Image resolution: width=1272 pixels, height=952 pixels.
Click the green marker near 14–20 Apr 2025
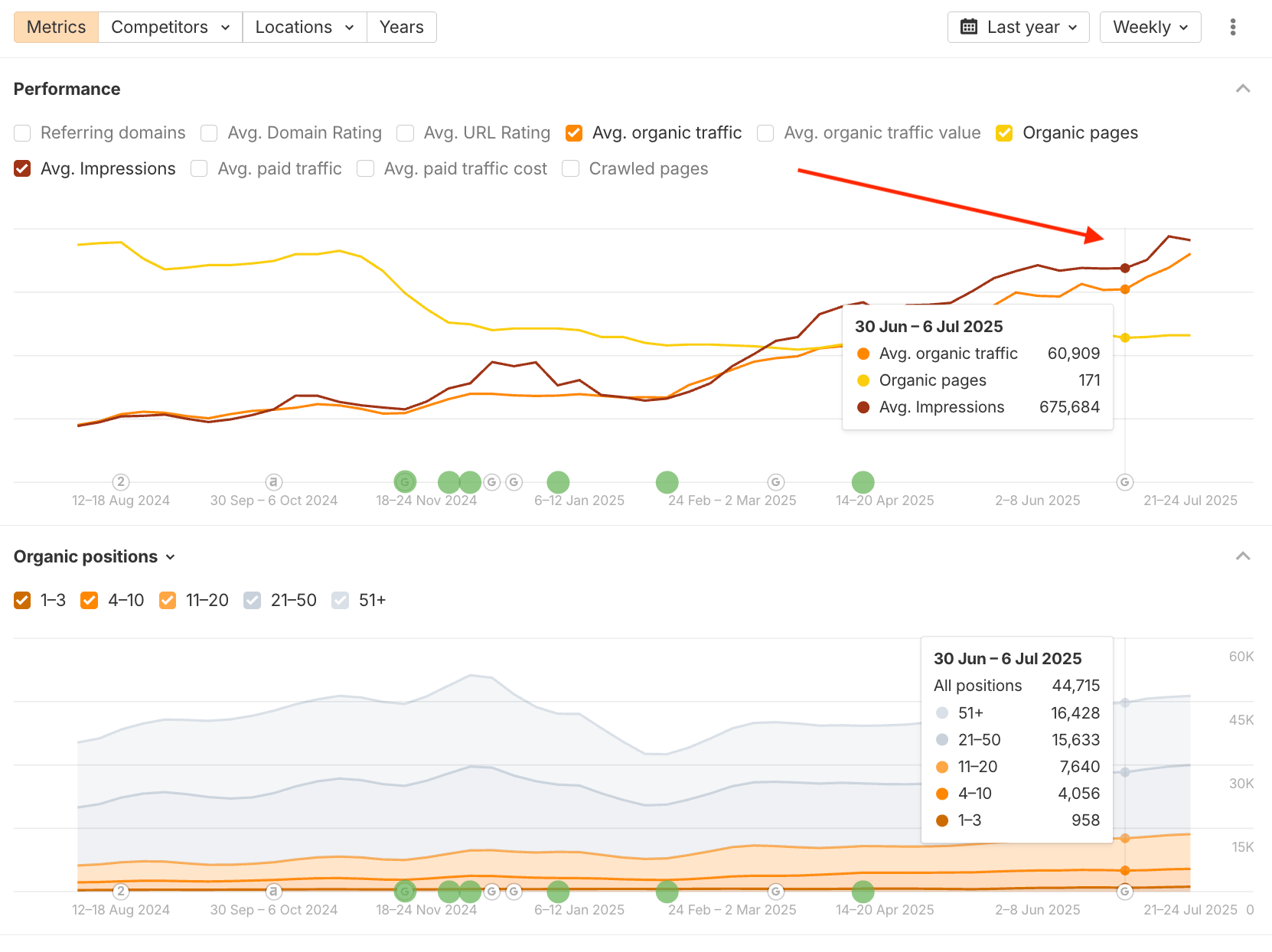point(863,482)
